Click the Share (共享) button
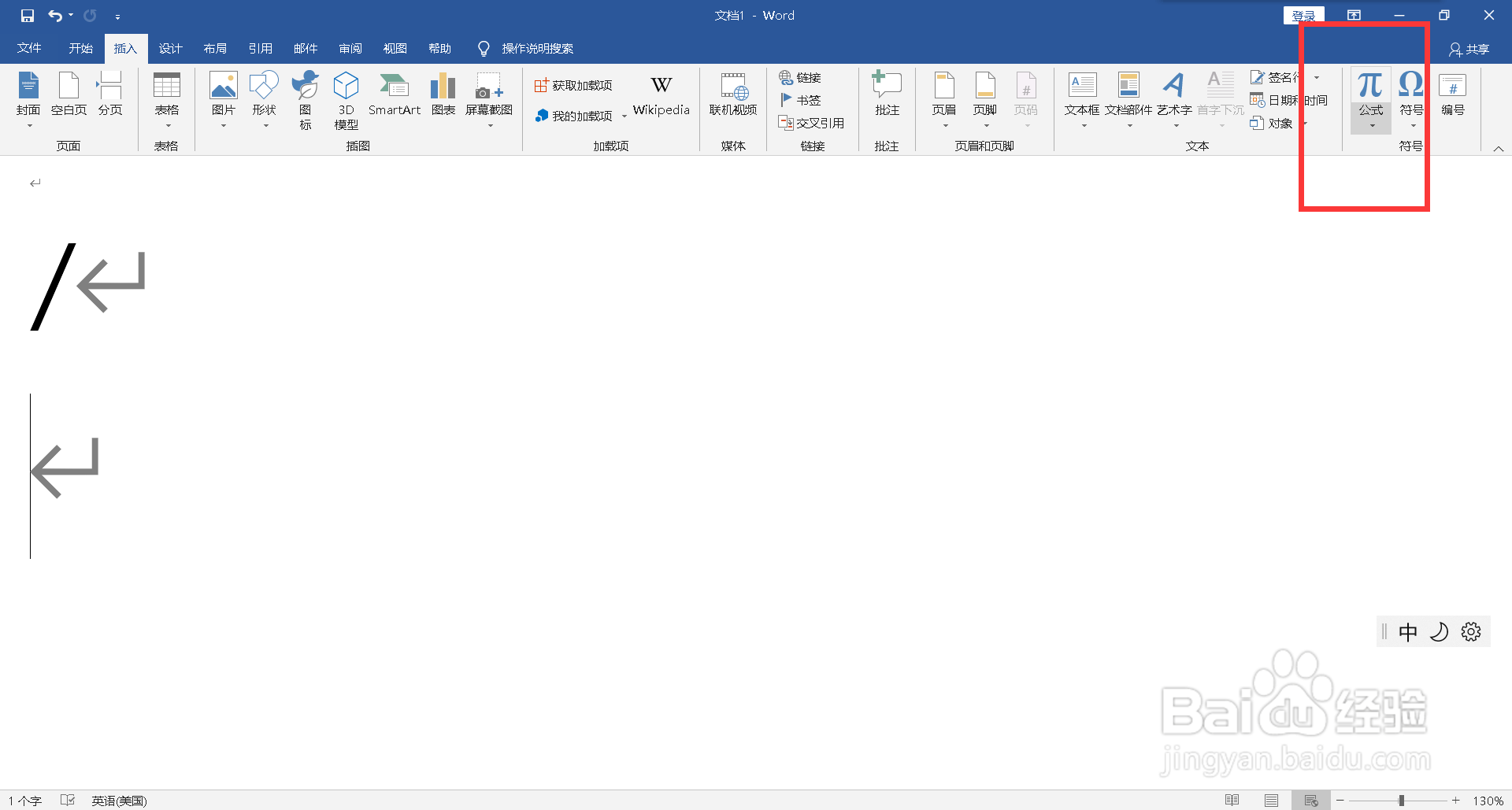Image resolution: width=1512 pixels, height=810 pixels. tap(1469, 50)
